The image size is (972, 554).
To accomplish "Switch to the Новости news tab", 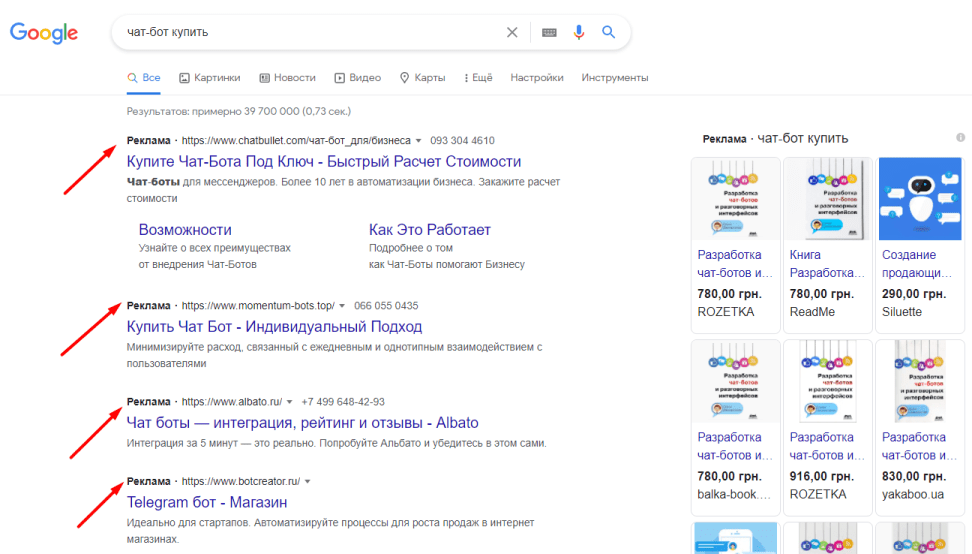I will click(x=287, y=77).
